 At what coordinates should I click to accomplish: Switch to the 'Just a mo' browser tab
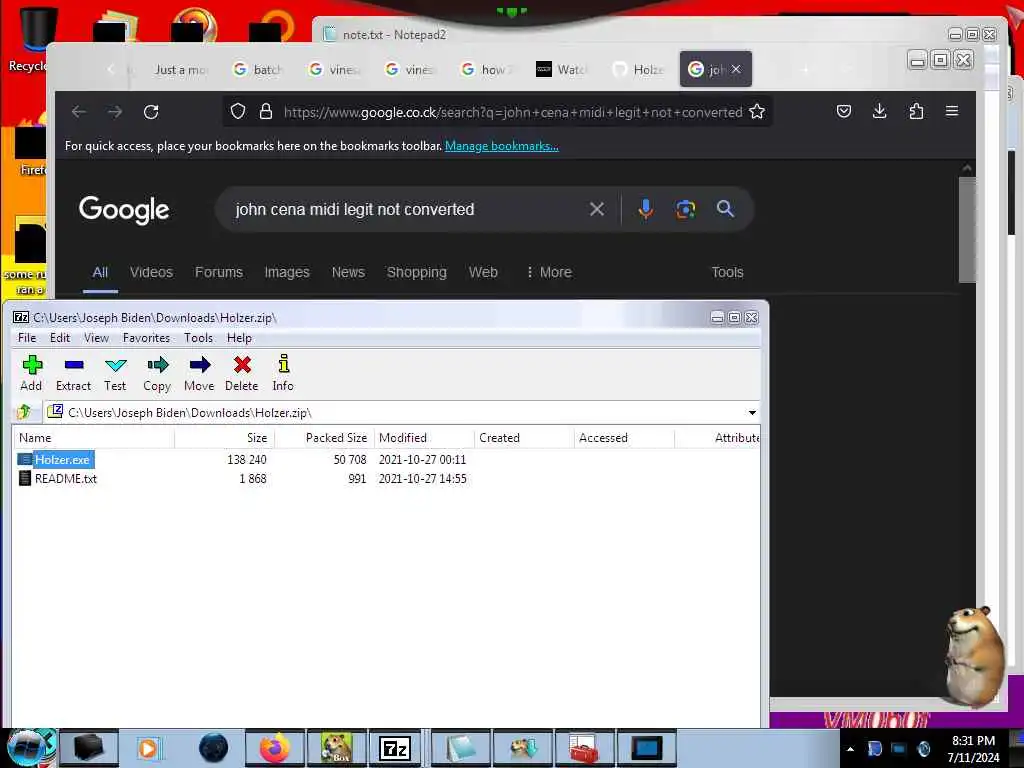point(181,69)
